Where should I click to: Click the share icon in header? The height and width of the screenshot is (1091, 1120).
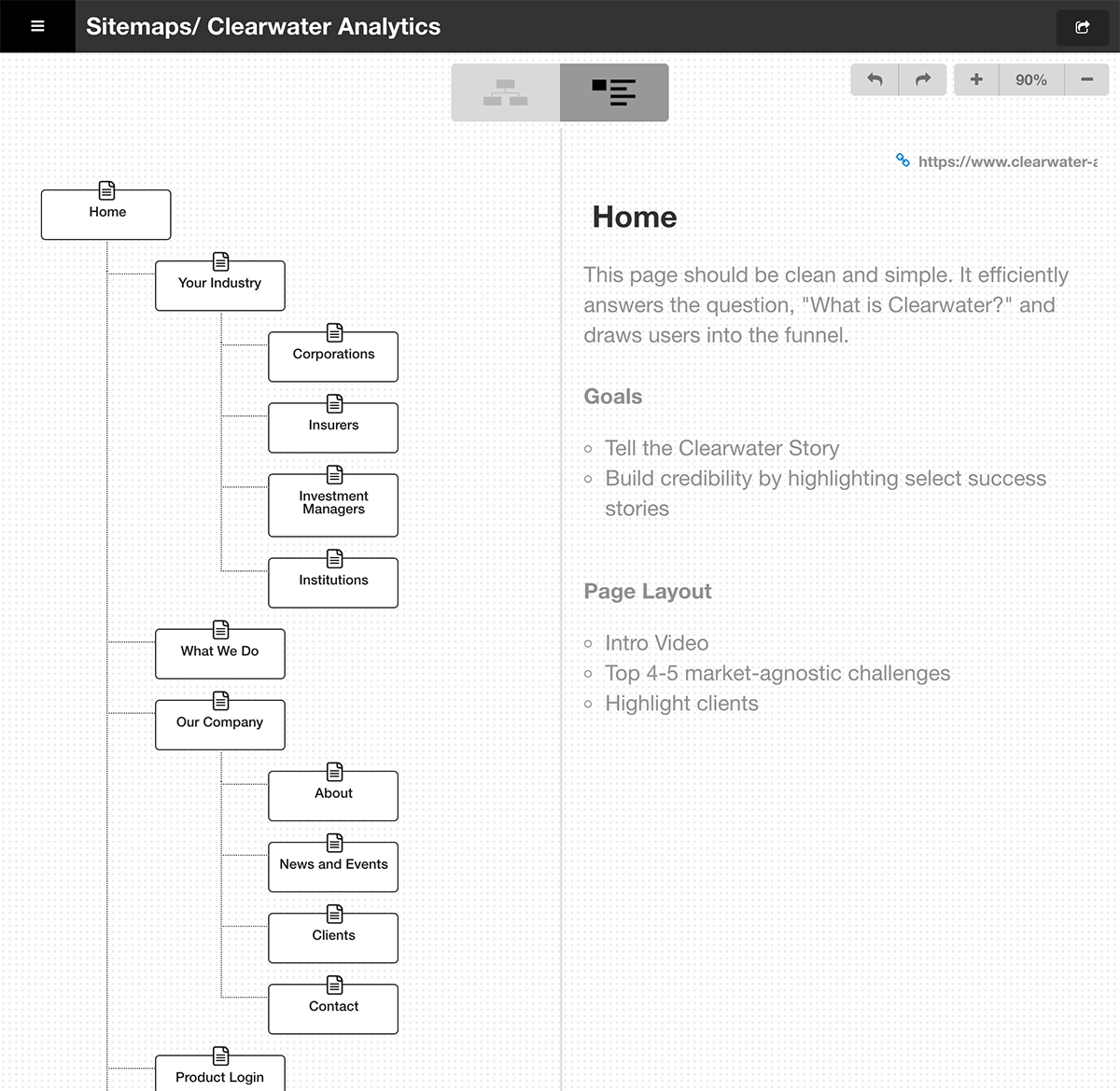(1082, 27)
